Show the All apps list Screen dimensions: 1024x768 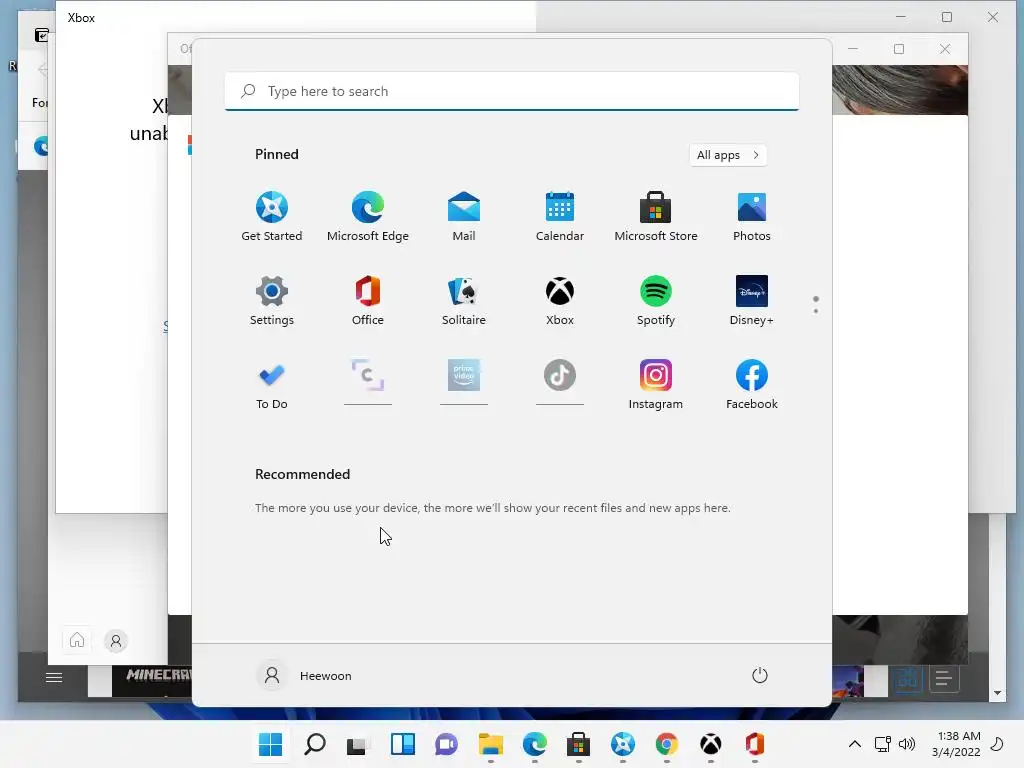(728, 155)
